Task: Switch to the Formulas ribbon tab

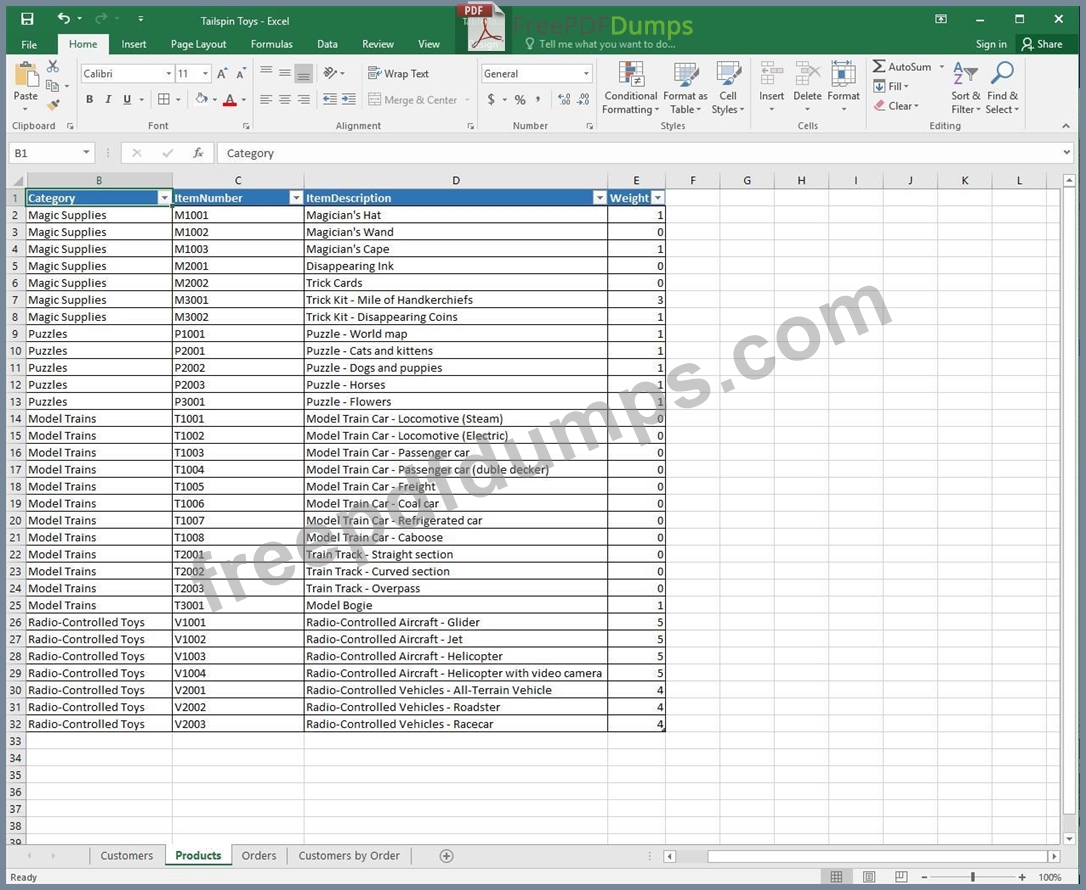Action: point(272,44)
